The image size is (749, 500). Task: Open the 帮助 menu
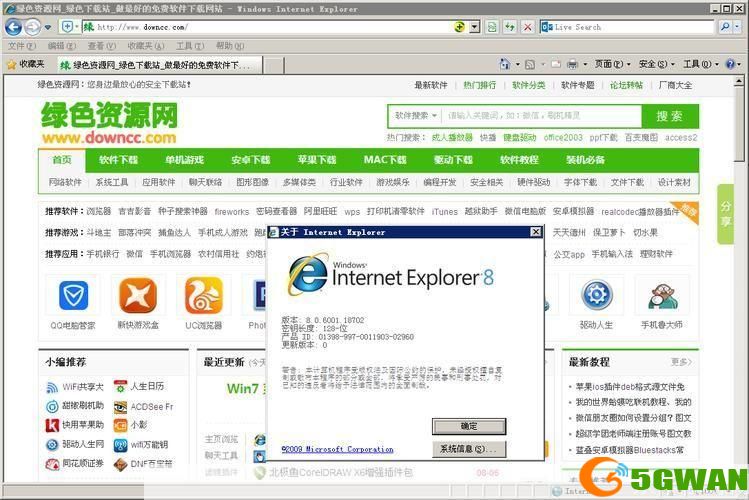(x=230, y=46)
